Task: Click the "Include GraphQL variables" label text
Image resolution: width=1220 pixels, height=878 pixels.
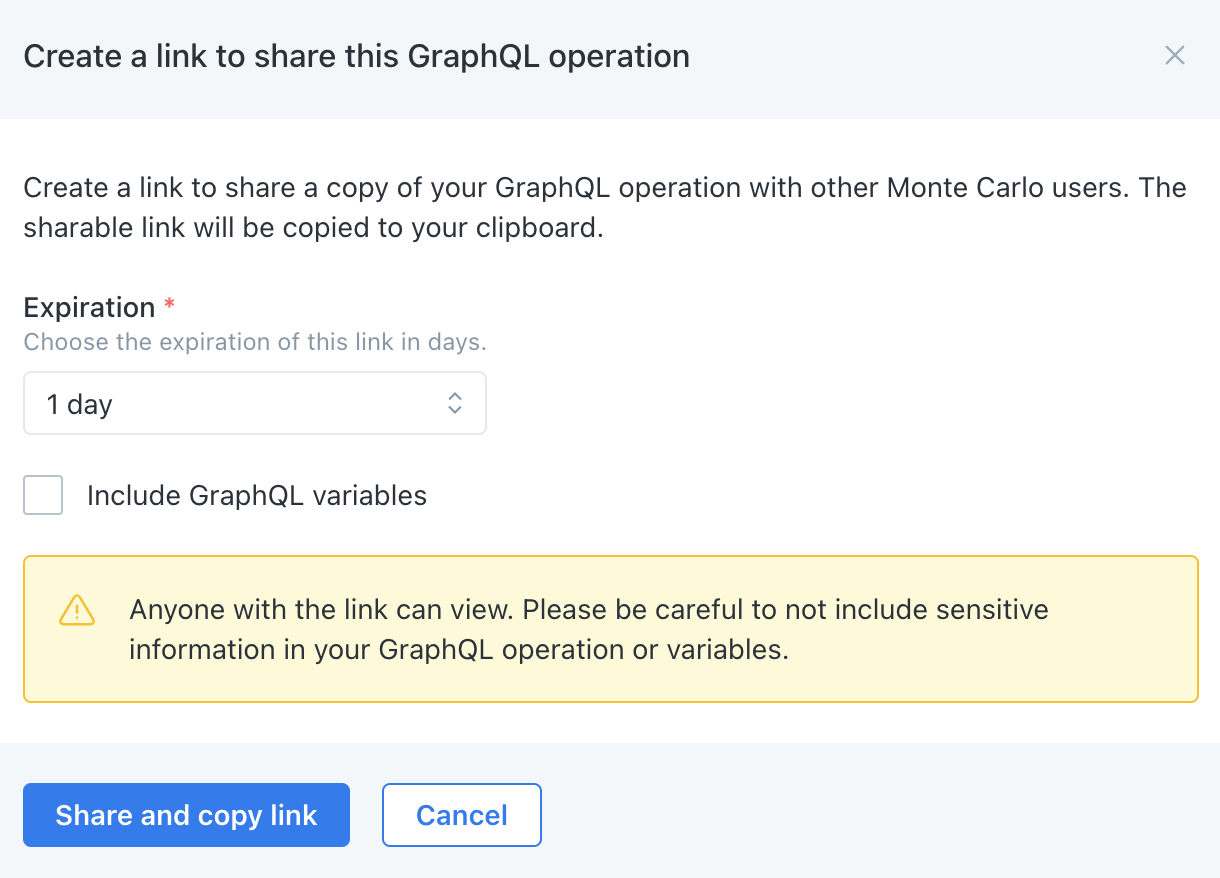Action: point(257,495)
